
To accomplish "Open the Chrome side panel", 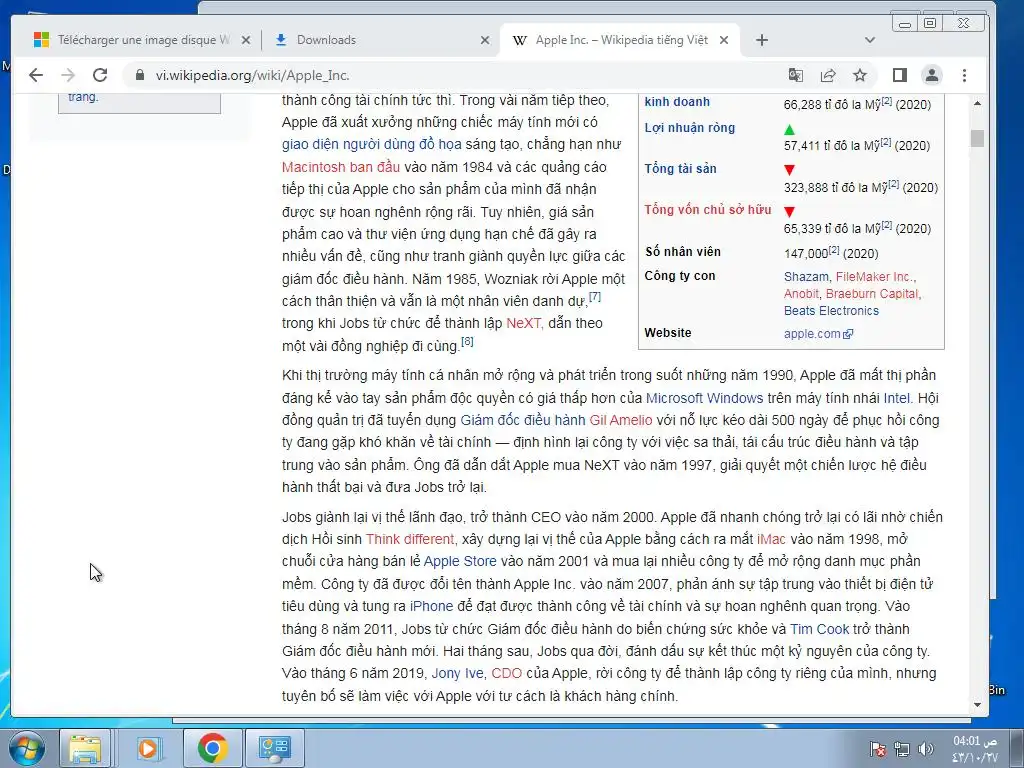I will [900, 76].
